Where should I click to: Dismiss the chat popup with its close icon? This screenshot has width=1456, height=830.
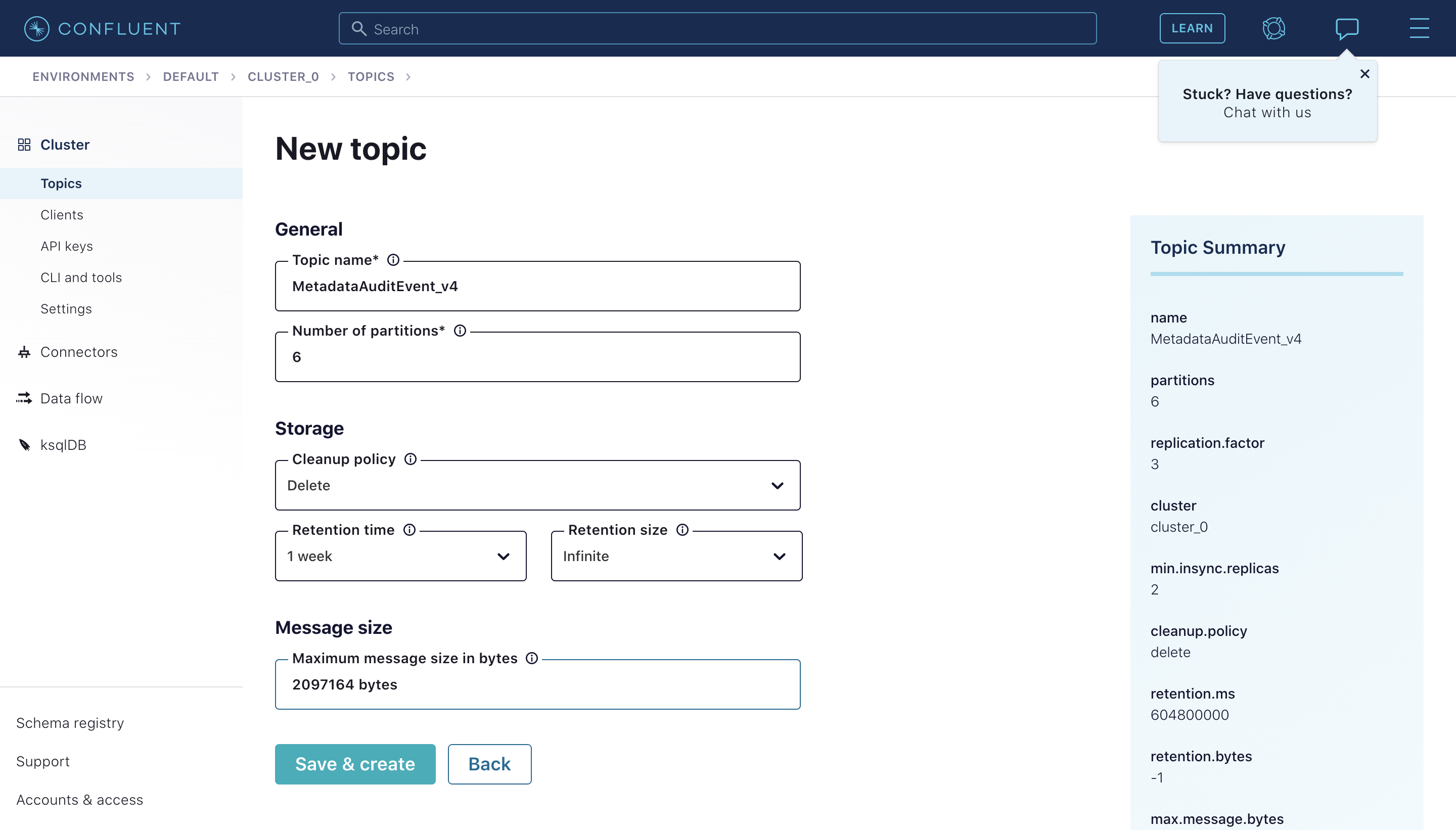pyautogui.click(x=1364, y=73)
